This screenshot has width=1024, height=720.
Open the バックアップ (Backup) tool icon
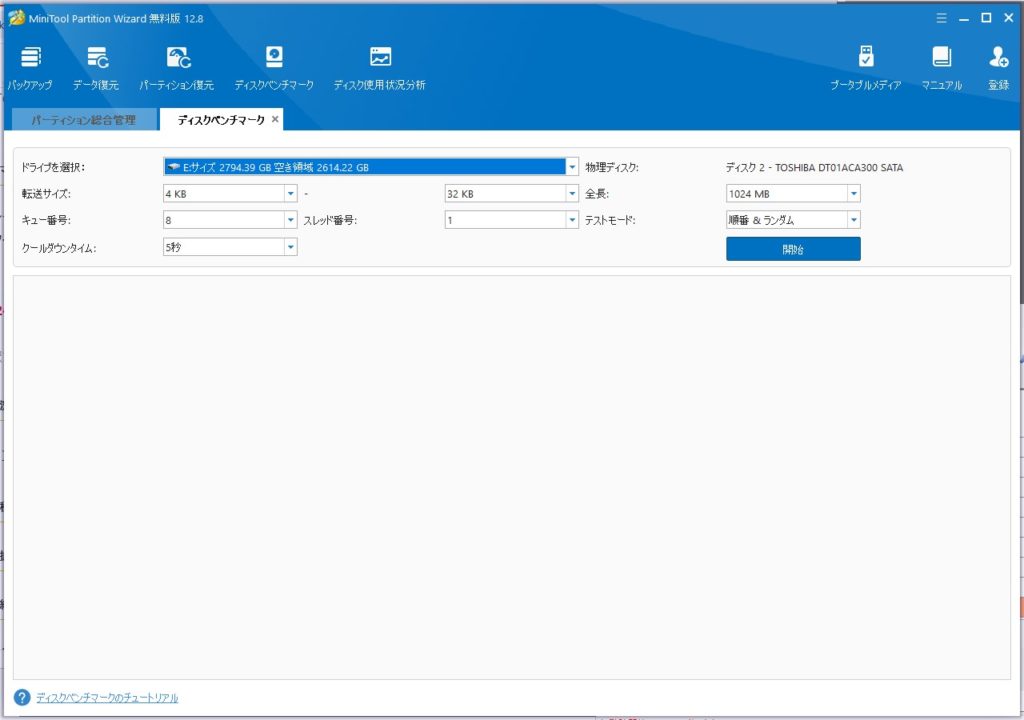(x=31, y=57)
